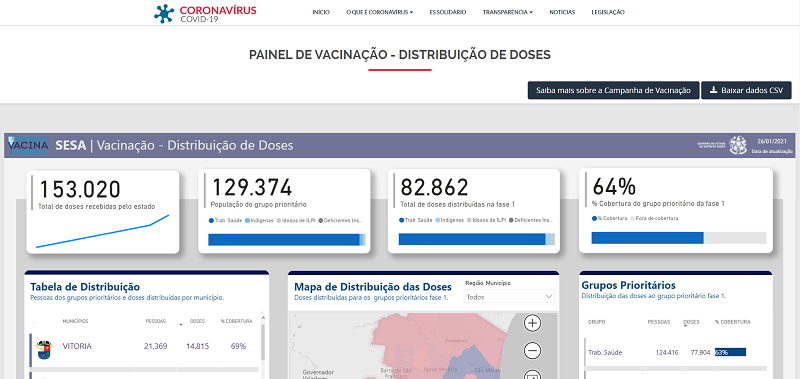Click blue bar in doses distribuídas card

[472, 239]
